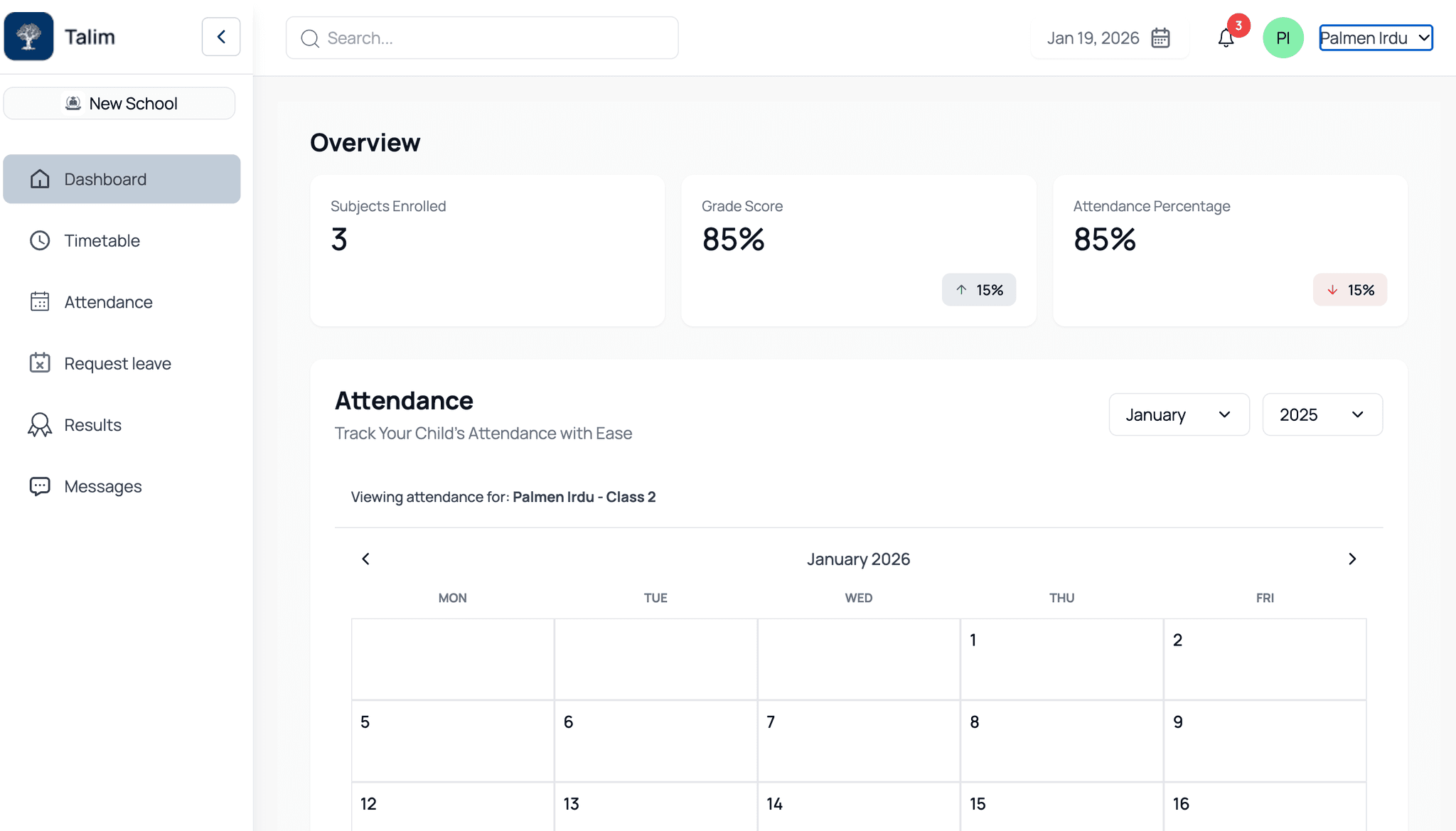Select the Timetable clock icon
This screenshot has height=831, width=1456.
point(40,240)
